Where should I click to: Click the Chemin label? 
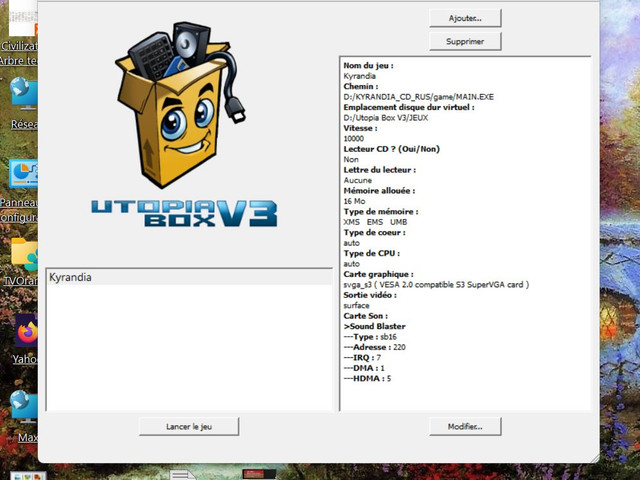point(361,87)
